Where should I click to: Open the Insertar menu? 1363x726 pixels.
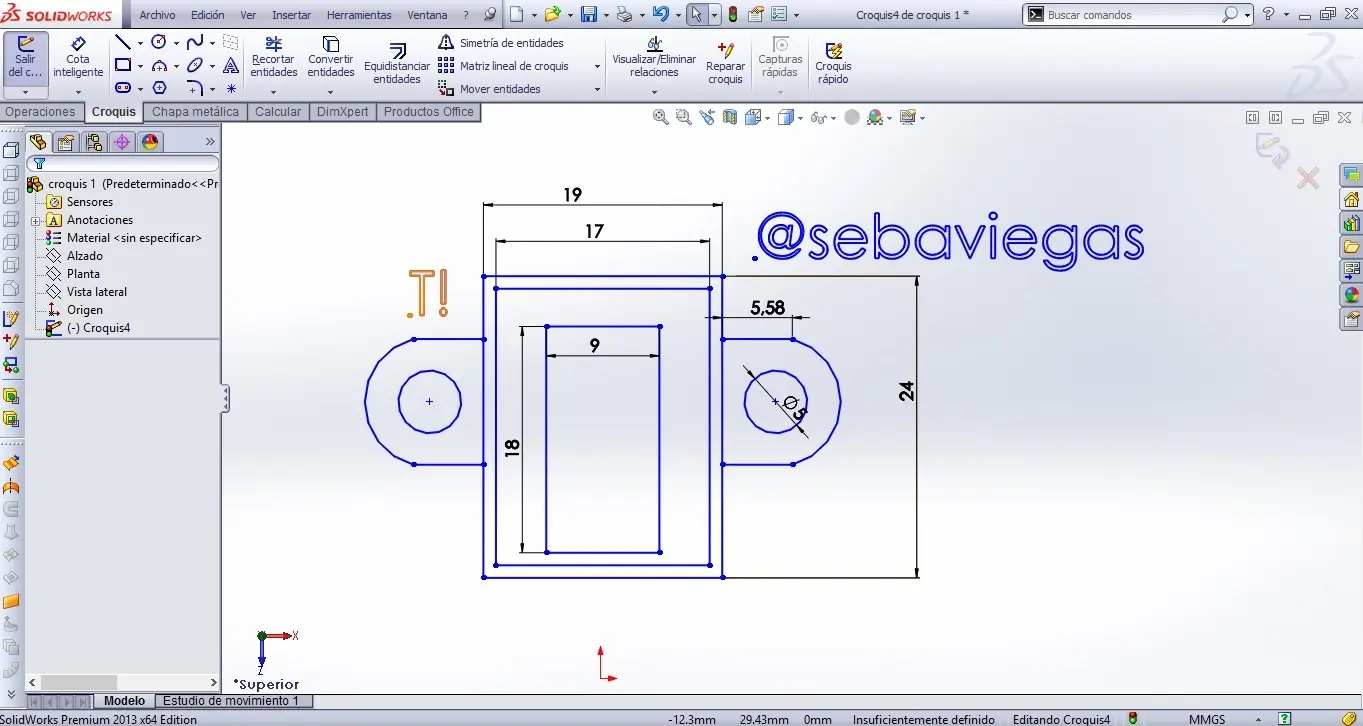(291, 15)
